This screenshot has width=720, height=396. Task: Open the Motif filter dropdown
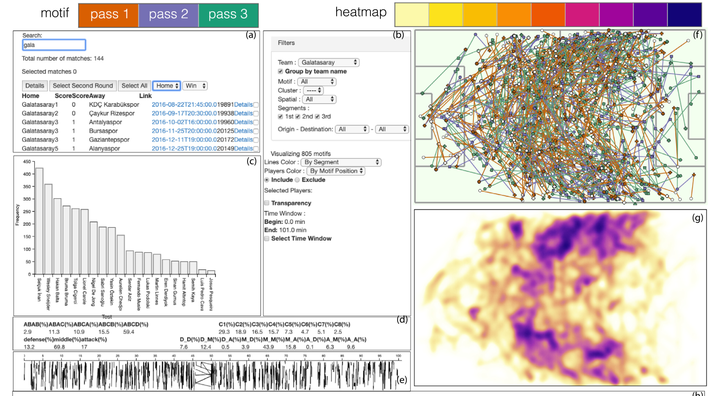point(316,81)
